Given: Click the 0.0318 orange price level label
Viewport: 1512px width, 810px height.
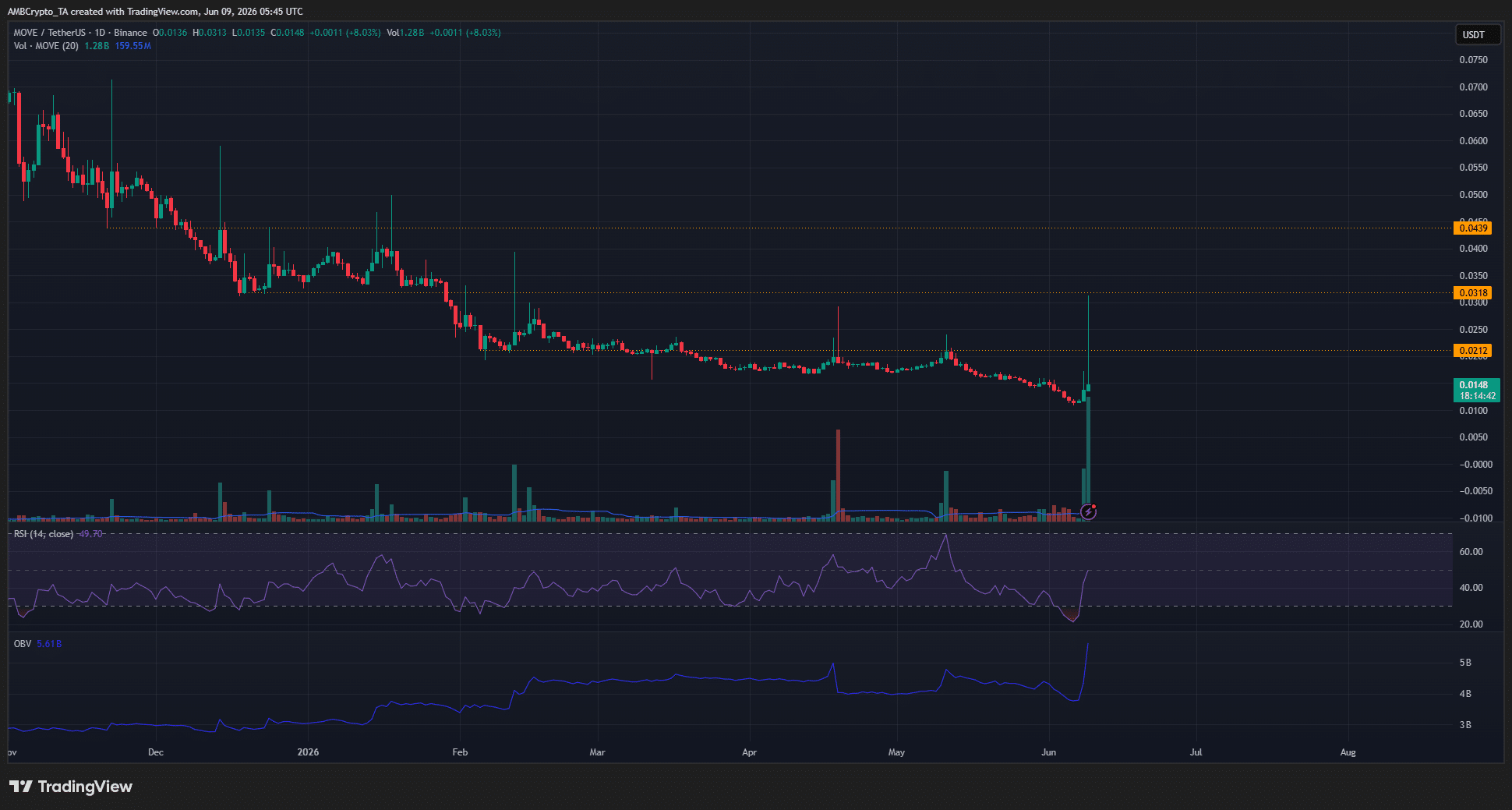Looking at the screenshot, I should click(x=1473, y=293).
